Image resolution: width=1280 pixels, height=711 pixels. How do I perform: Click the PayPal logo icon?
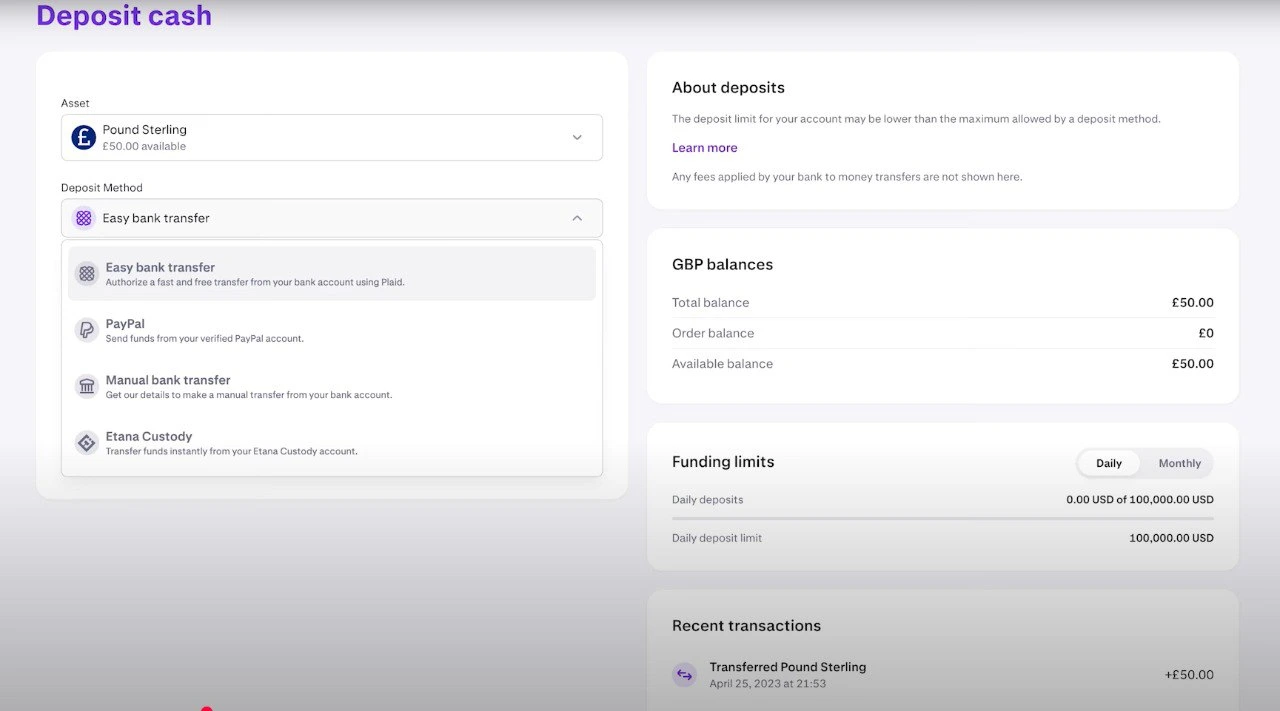coord(85,328)
